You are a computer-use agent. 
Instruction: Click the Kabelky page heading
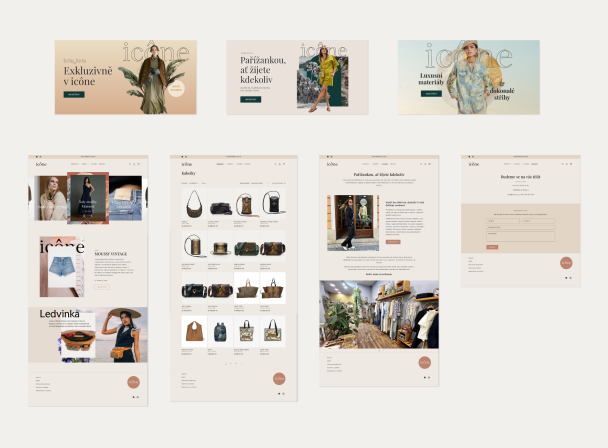pyautogui.click(x=188, y=173)
